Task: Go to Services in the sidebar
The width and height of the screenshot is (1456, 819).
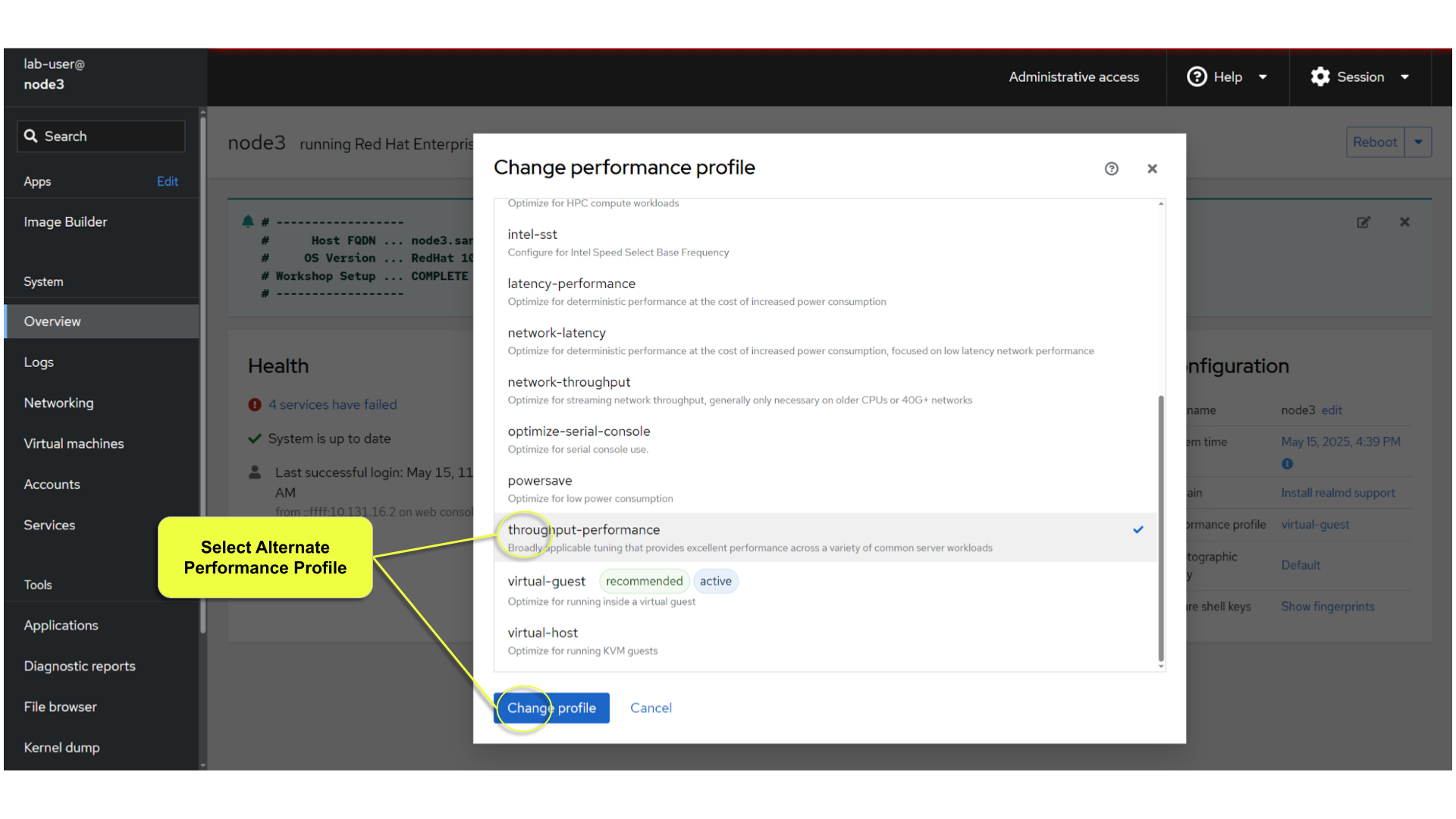Action: (49, 525)
